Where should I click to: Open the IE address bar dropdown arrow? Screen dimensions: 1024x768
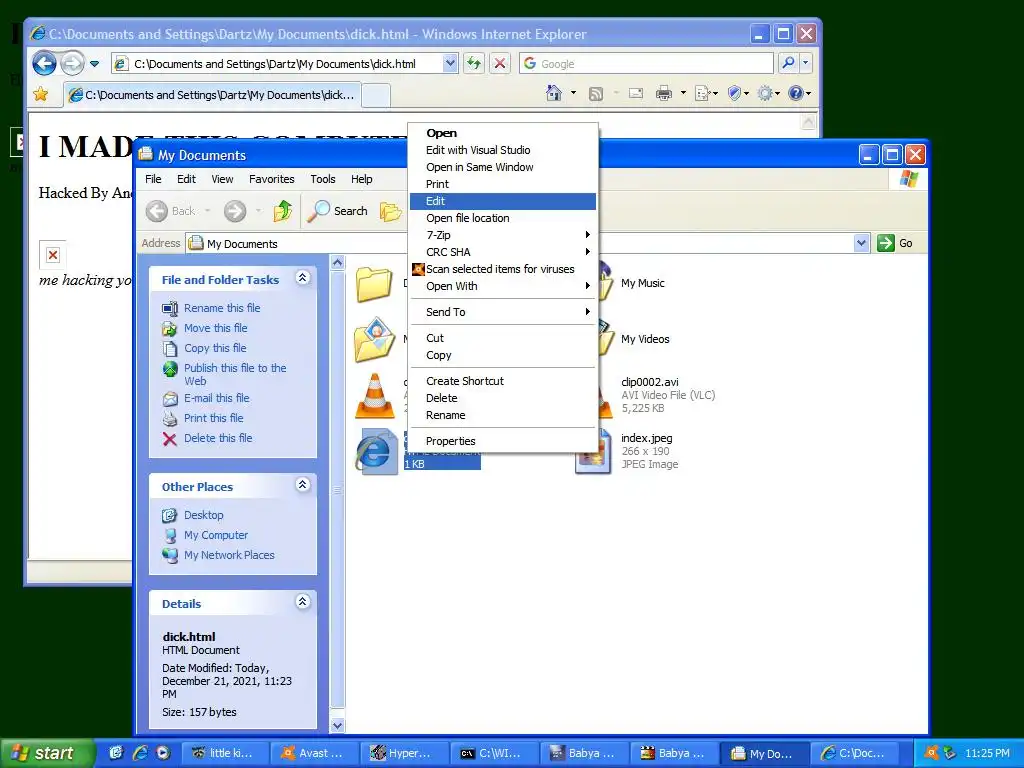(450, 63)
